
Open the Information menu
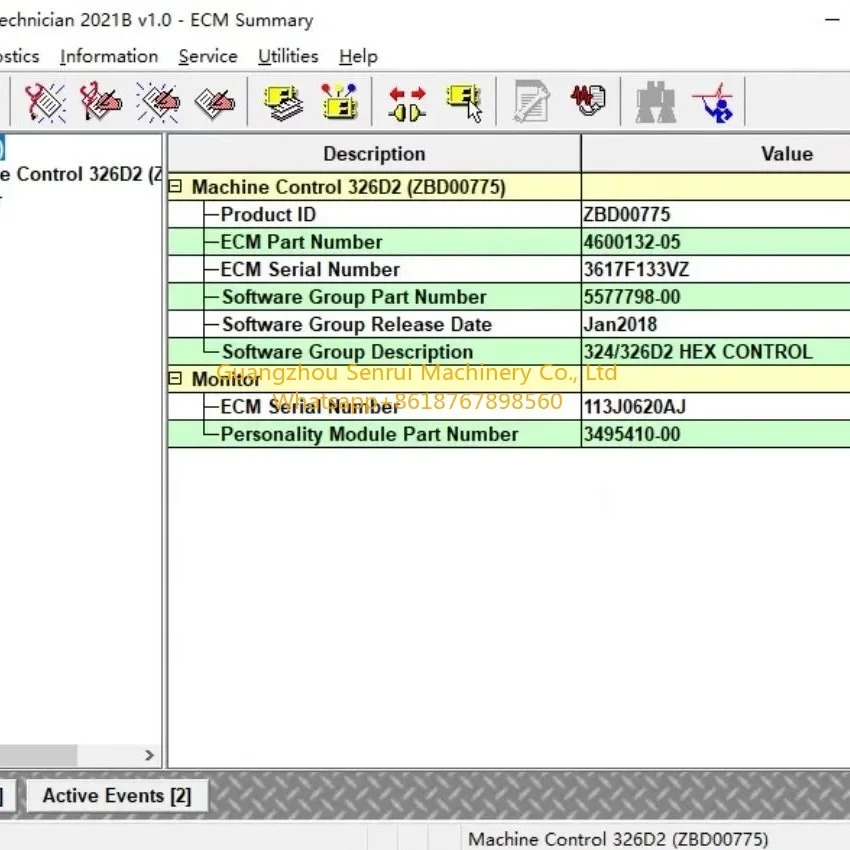109,56
